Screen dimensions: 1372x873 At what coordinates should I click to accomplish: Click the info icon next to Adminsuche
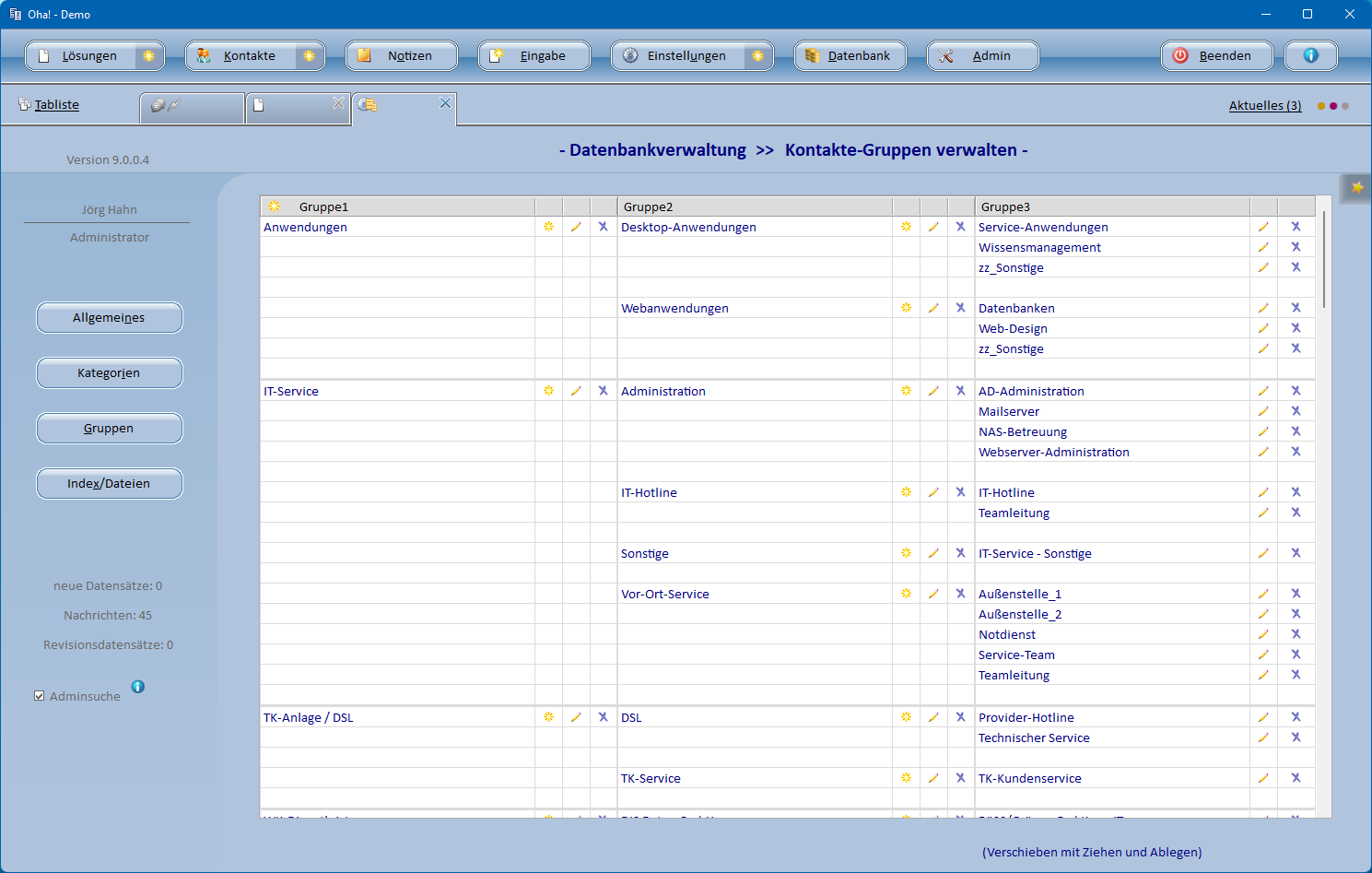pyautogui.click(x=138, y=687)
